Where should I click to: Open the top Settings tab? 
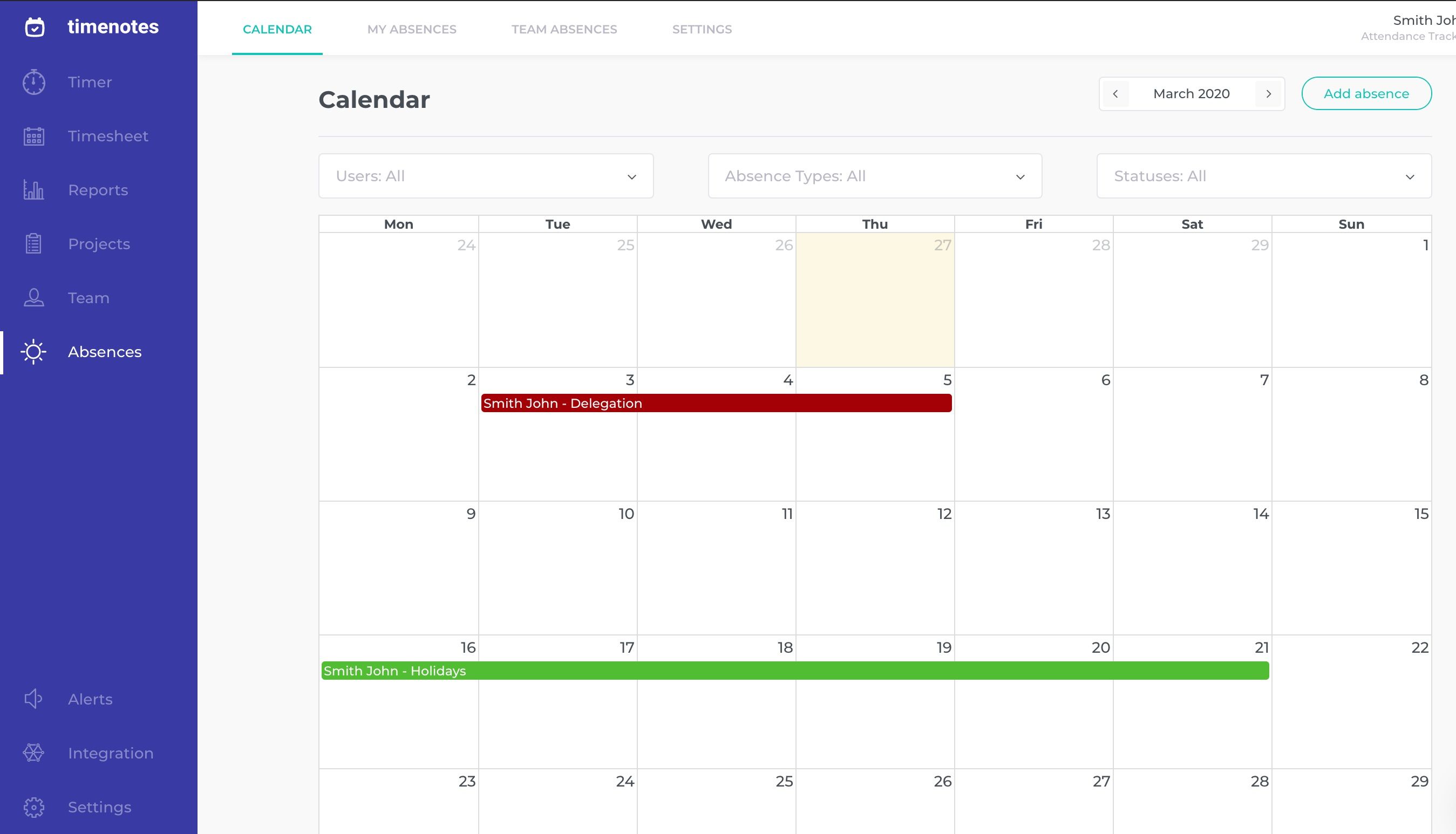(x=702, y=29)
